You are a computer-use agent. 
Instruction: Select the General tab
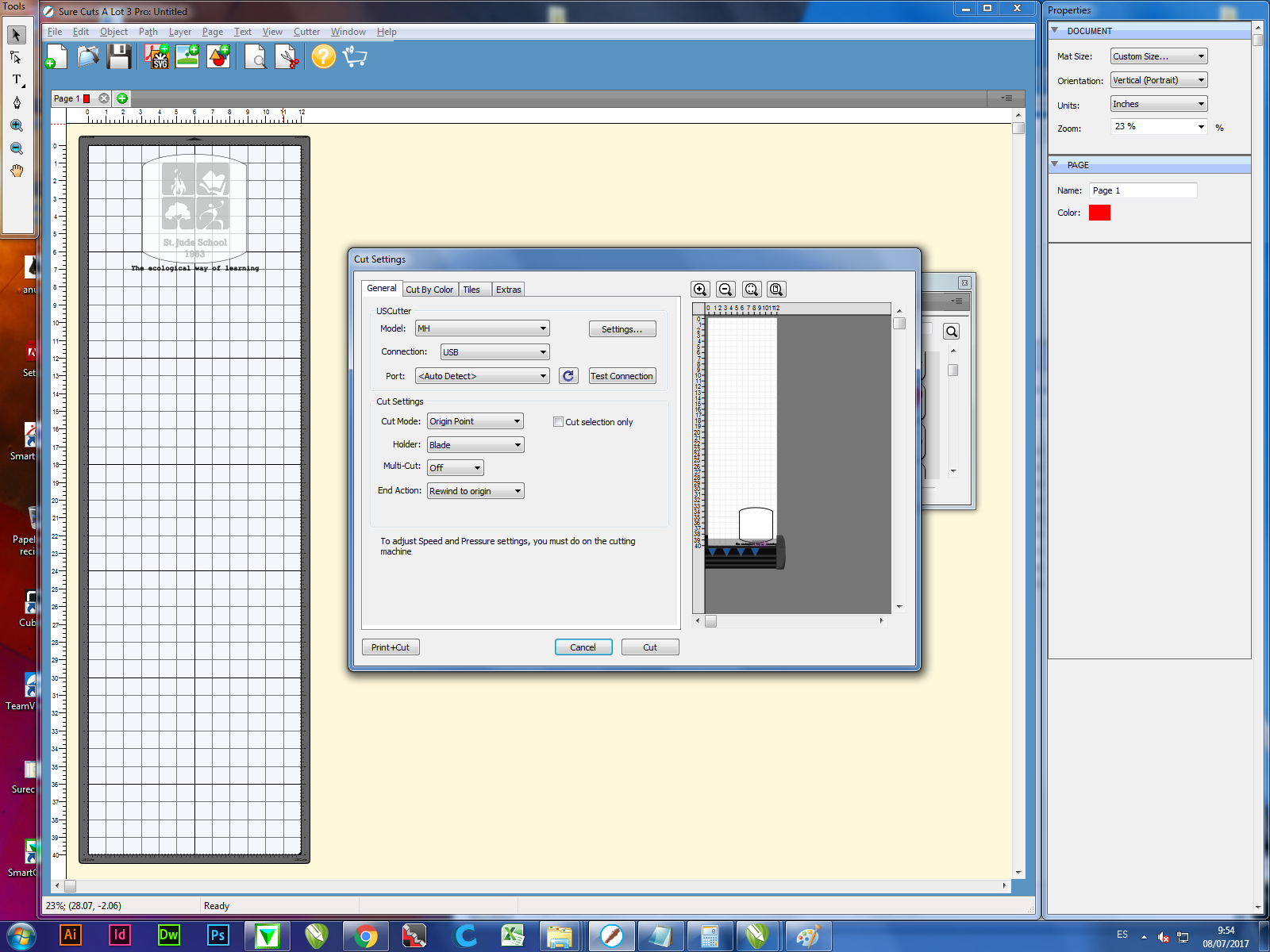point(382,289)
